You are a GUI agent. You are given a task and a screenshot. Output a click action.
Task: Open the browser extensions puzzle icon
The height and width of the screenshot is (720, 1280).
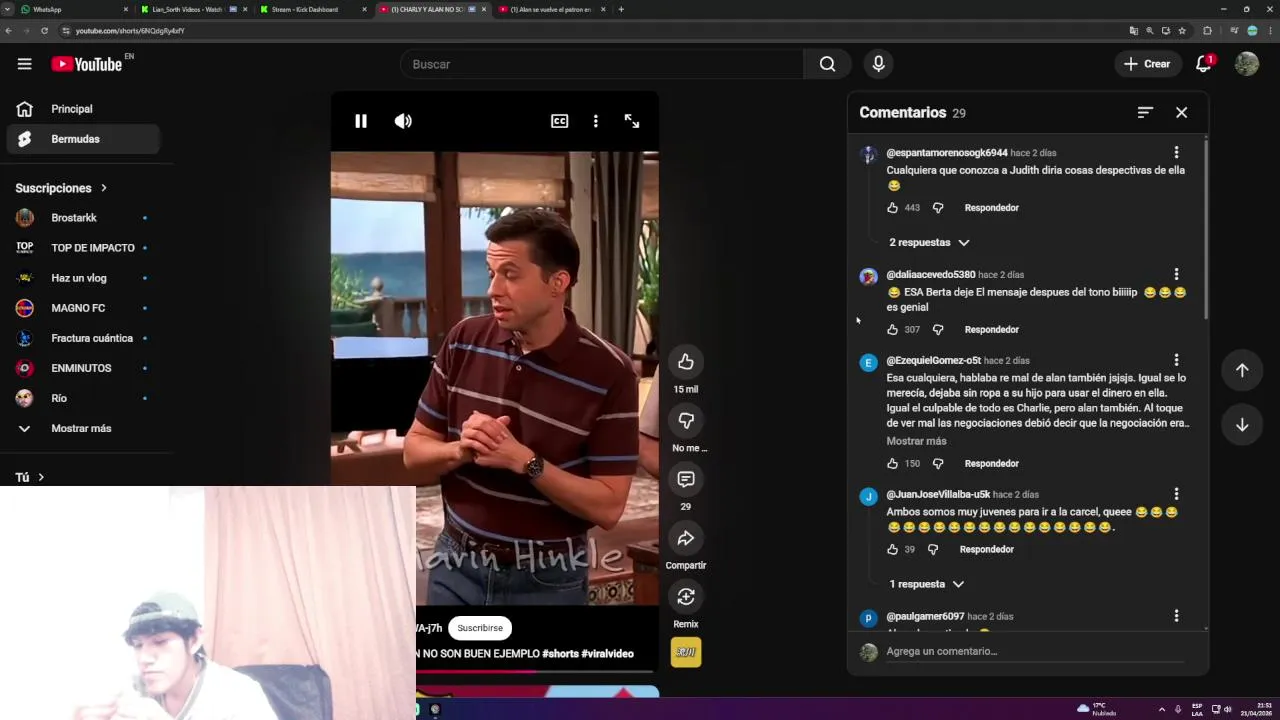point(1207,31)
